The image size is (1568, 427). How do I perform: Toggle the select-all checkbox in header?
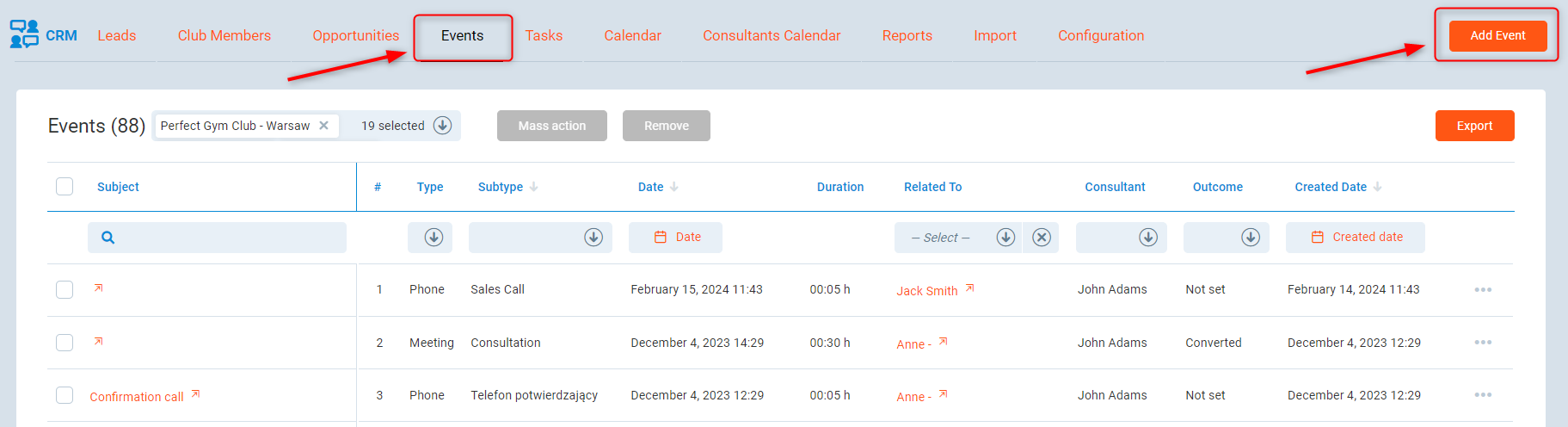click(x=65, y=187)
